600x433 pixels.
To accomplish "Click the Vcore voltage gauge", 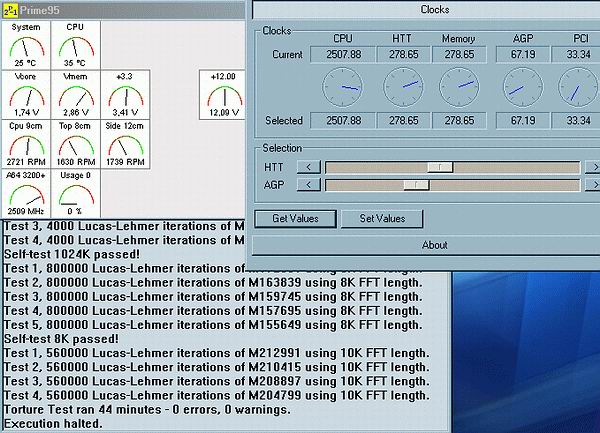I will pyautogui.click(x=26, y=94).
